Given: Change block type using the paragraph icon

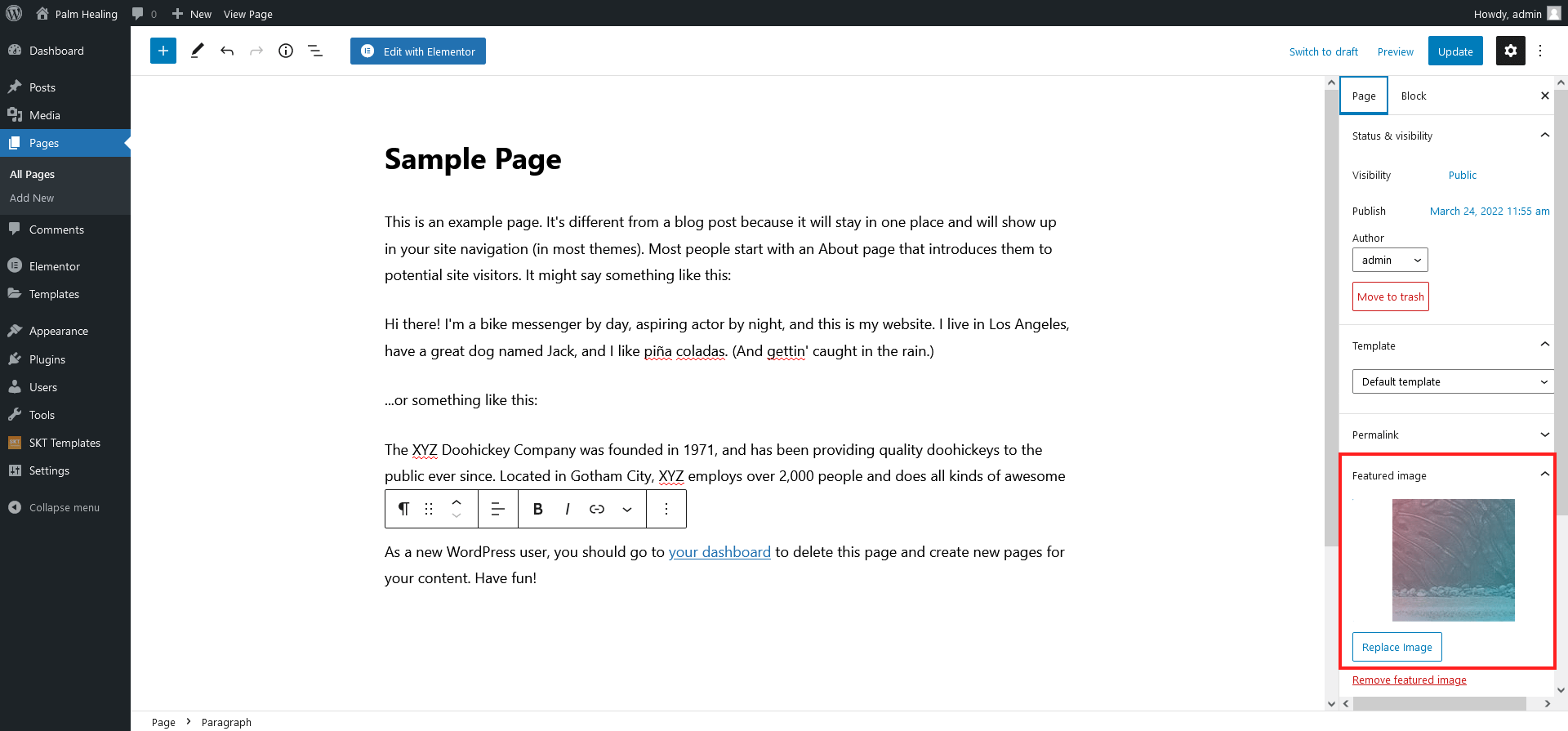Looking at the screenshot, I should tap(403, 509).
